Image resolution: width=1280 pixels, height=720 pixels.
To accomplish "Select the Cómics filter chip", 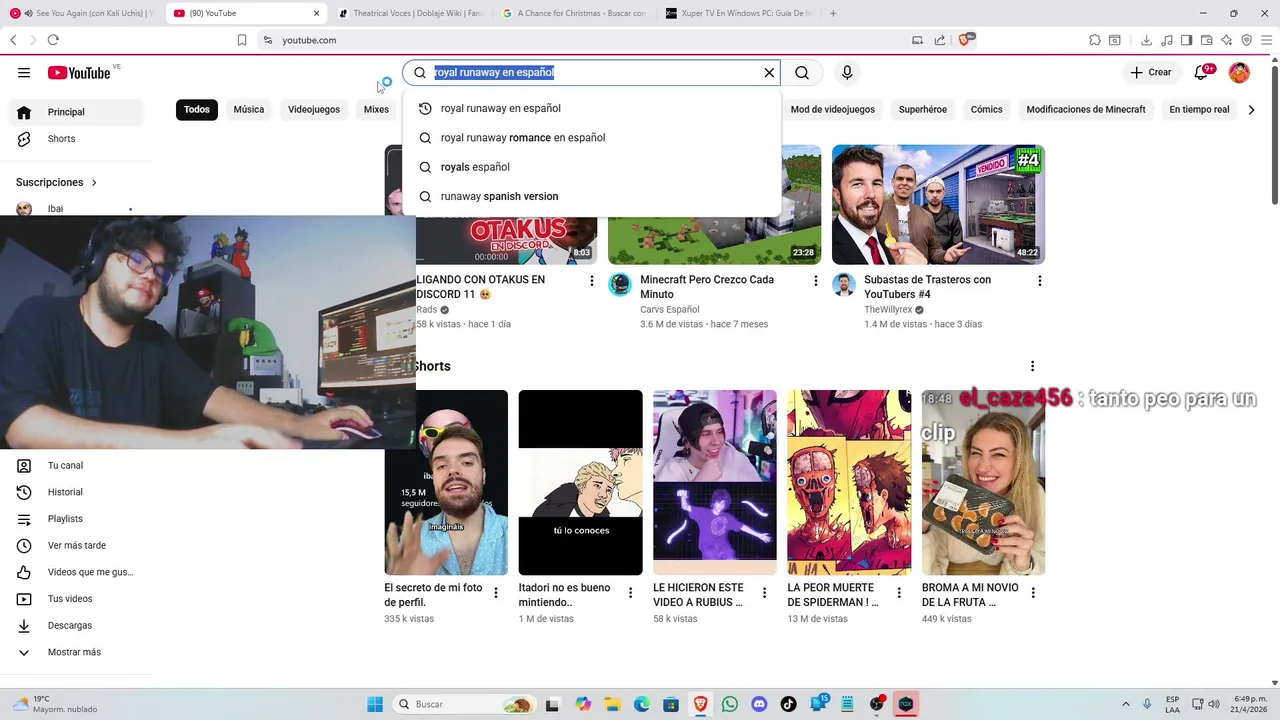I will (986, 110).
